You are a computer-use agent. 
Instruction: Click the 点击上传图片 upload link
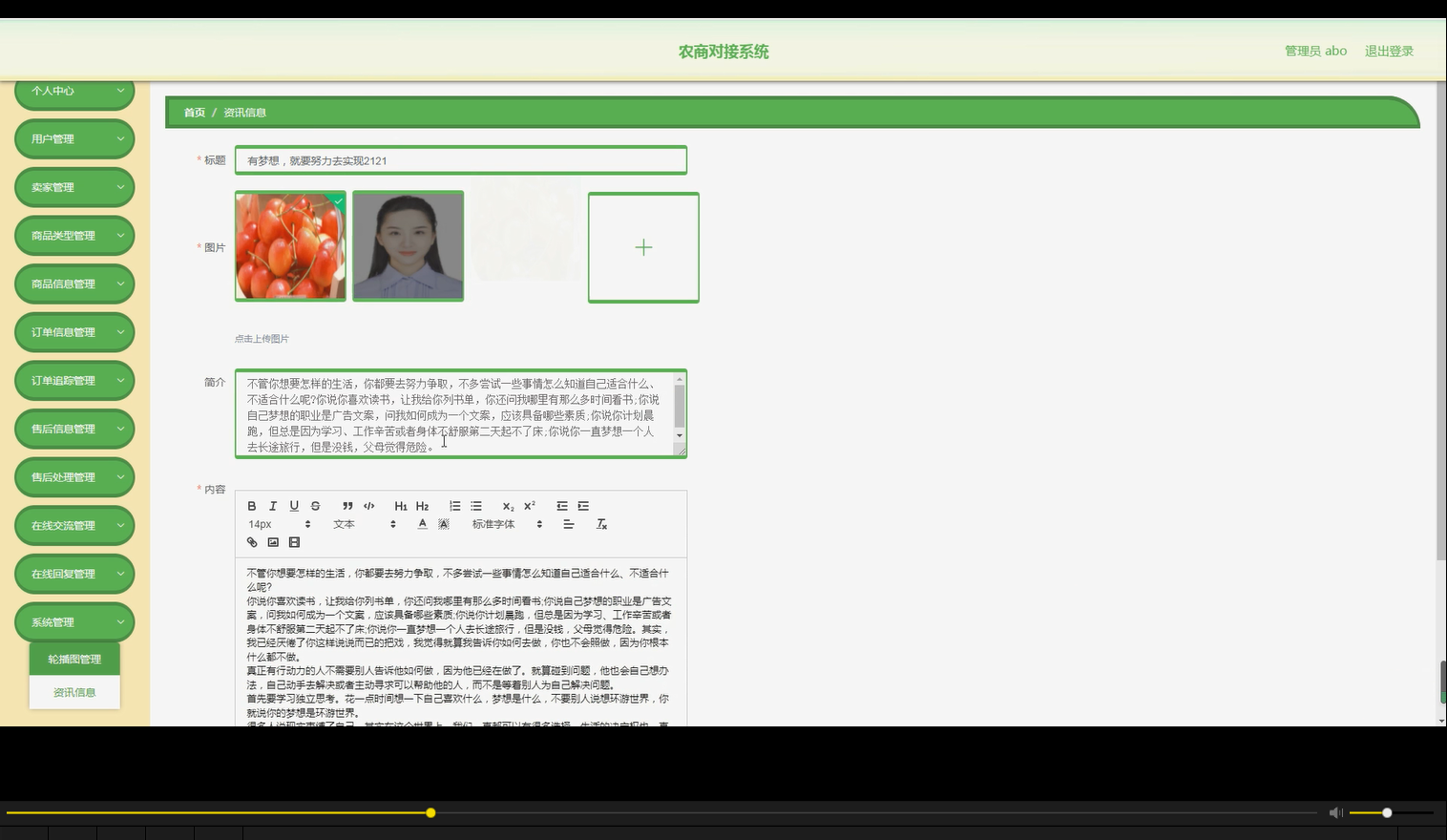(262, 338)
